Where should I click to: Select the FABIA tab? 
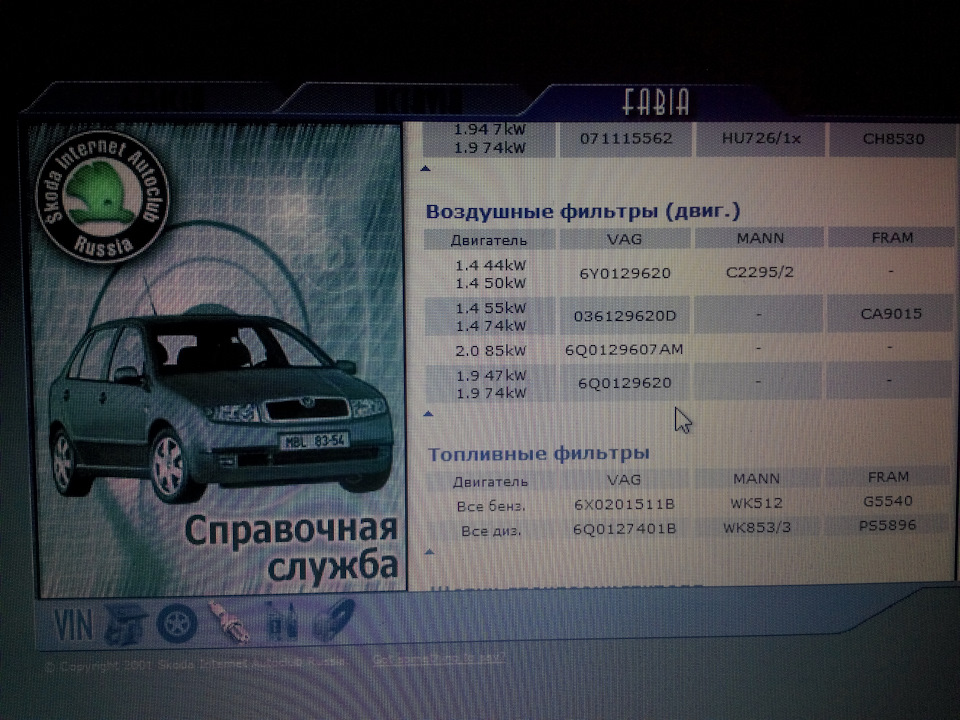[656, 102]
